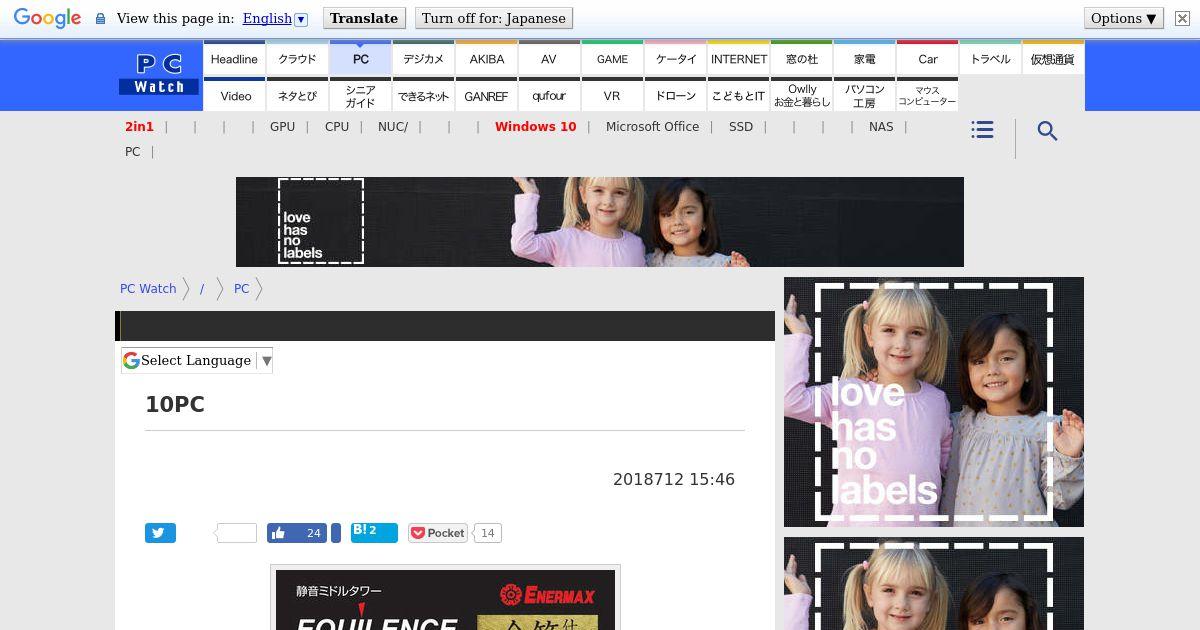1200x630 pixels.
Task: Open the Owlly お金と暮らし tab
Action: [x=801, y=95]
